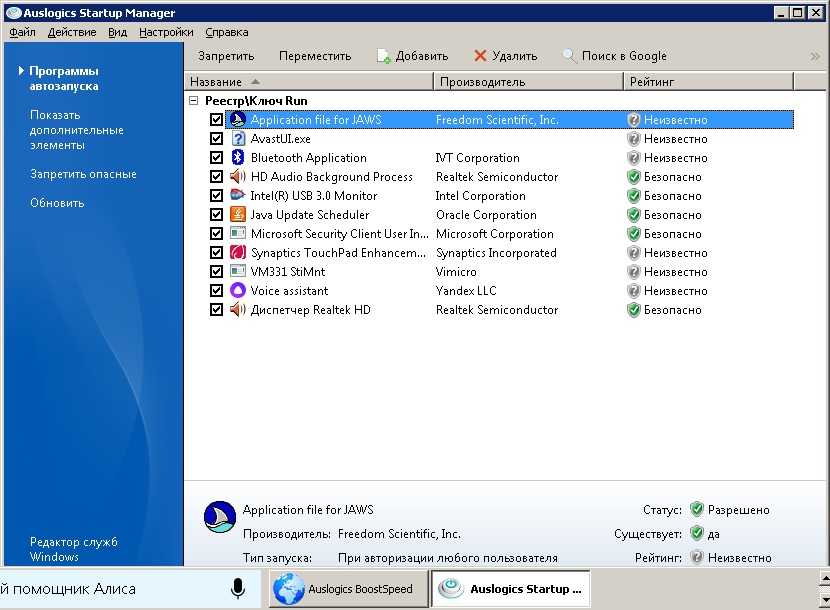
Task: Disable the Intel(R) USB 3.0 Monitor checkbox
Action: pyautogui.click(x=216, y=196)
